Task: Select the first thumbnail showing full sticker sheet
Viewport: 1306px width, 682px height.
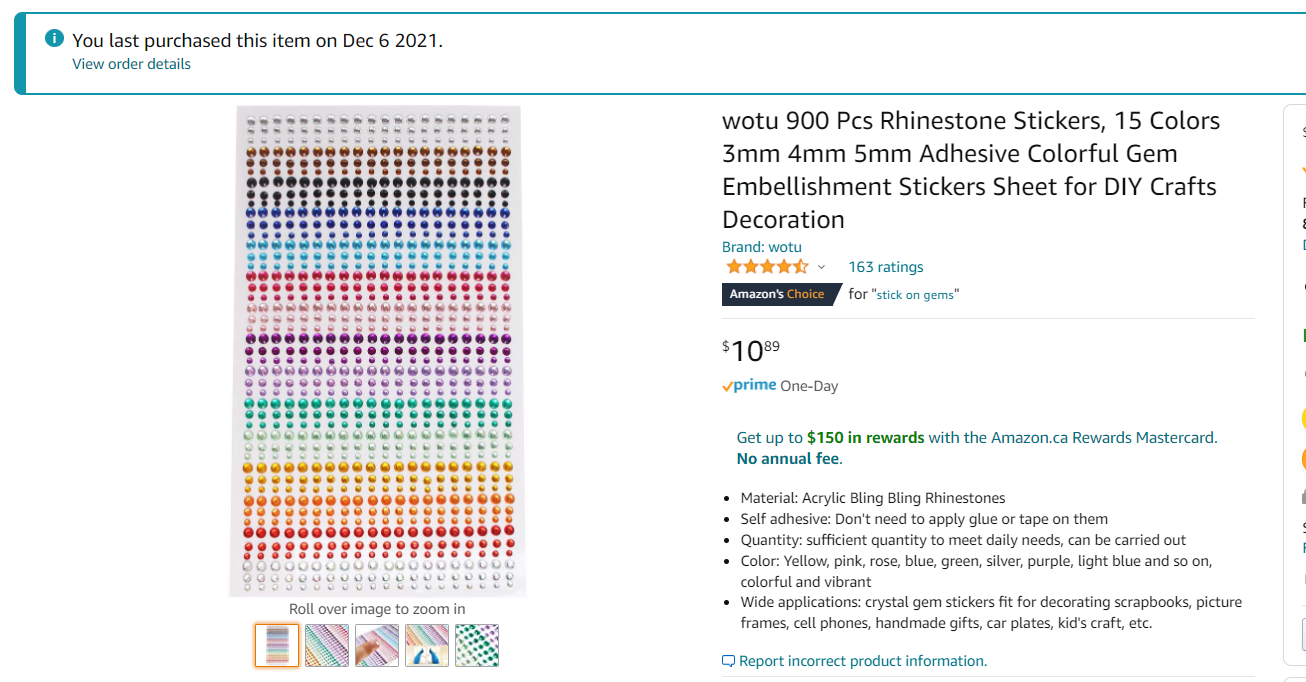Action: (277, 645)
